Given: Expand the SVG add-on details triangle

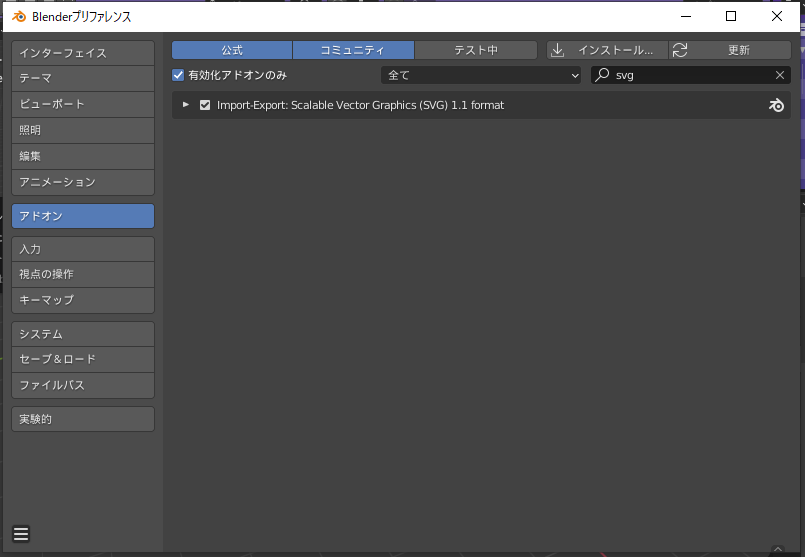Looking at the screenshot, I should 186,105.
